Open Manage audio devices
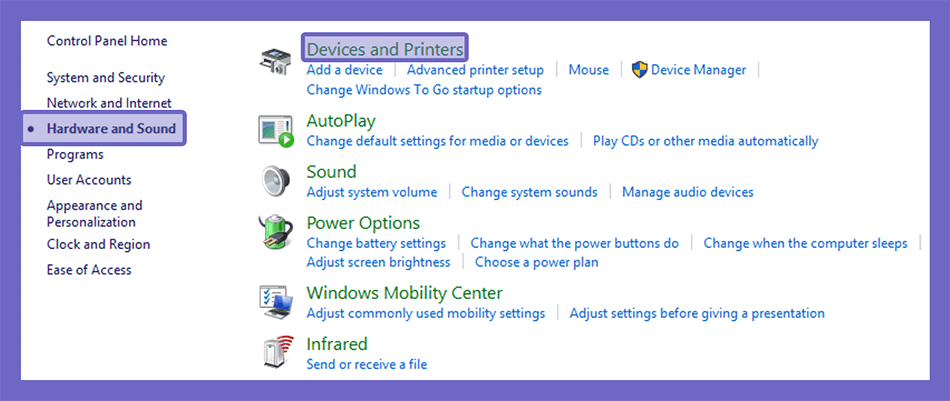The width and height of the screenshot is (950, 401). tap(688, 192)
